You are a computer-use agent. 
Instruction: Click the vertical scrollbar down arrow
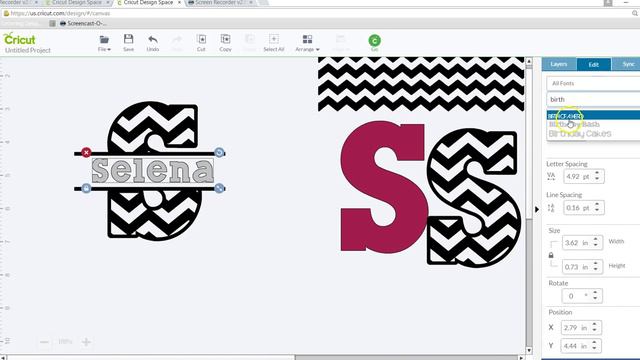[x=529, y=350]
